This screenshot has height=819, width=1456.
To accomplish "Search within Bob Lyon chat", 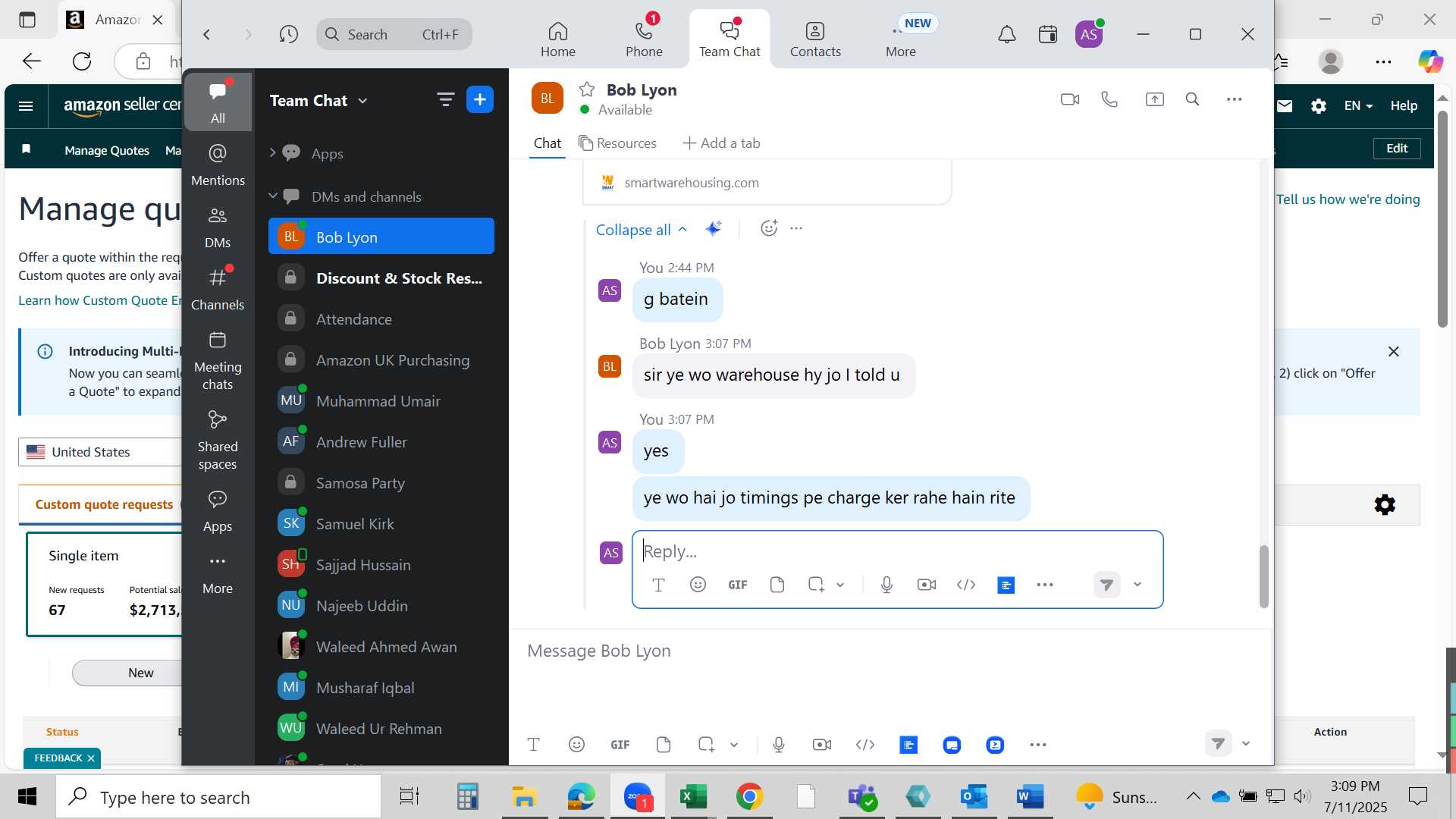I will pos(1192,99).
